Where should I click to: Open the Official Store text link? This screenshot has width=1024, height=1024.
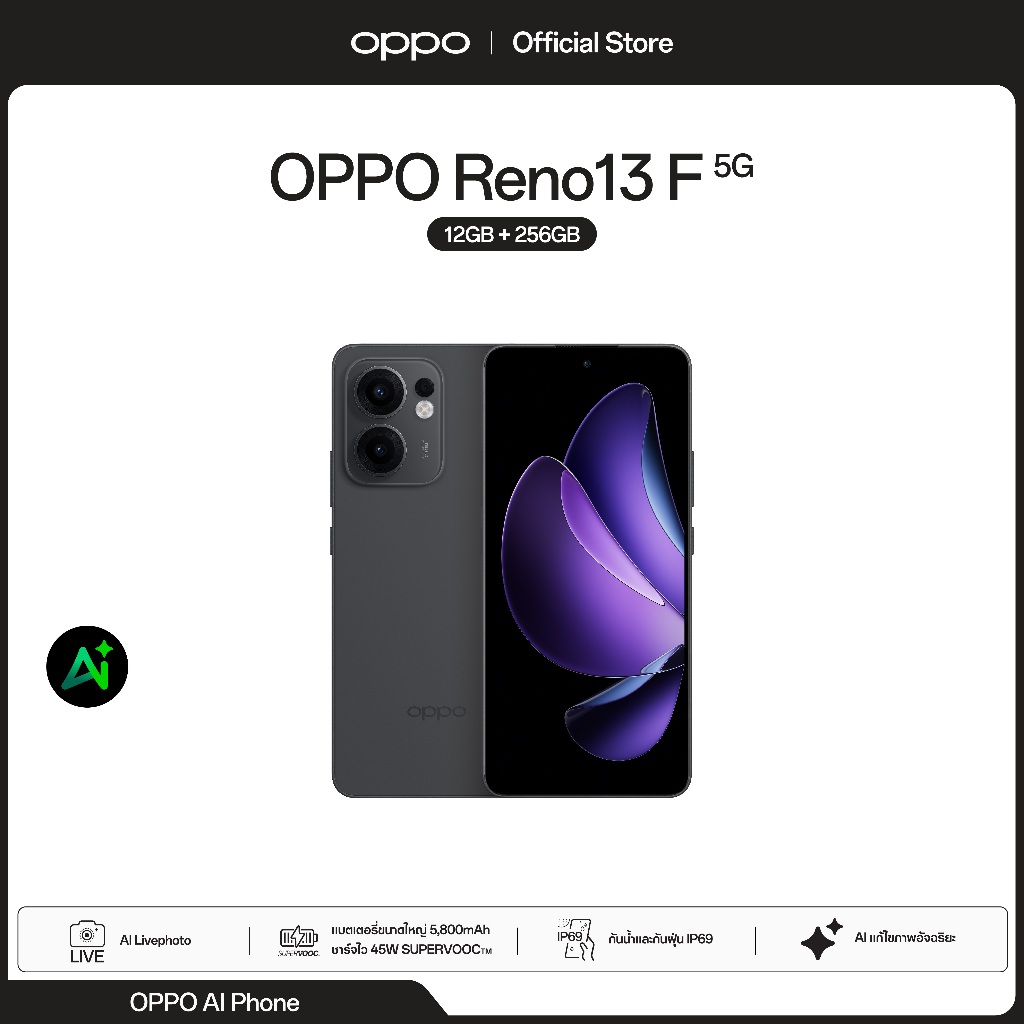coord(592,44)
